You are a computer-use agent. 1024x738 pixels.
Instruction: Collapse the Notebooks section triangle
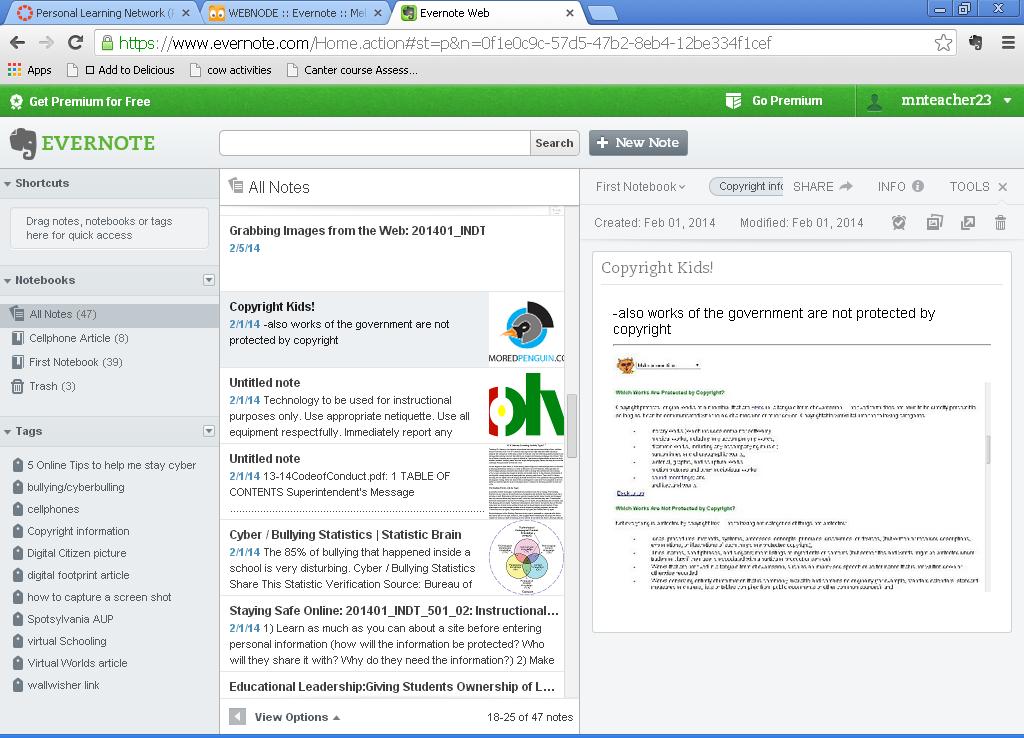[x=7, y=281]
